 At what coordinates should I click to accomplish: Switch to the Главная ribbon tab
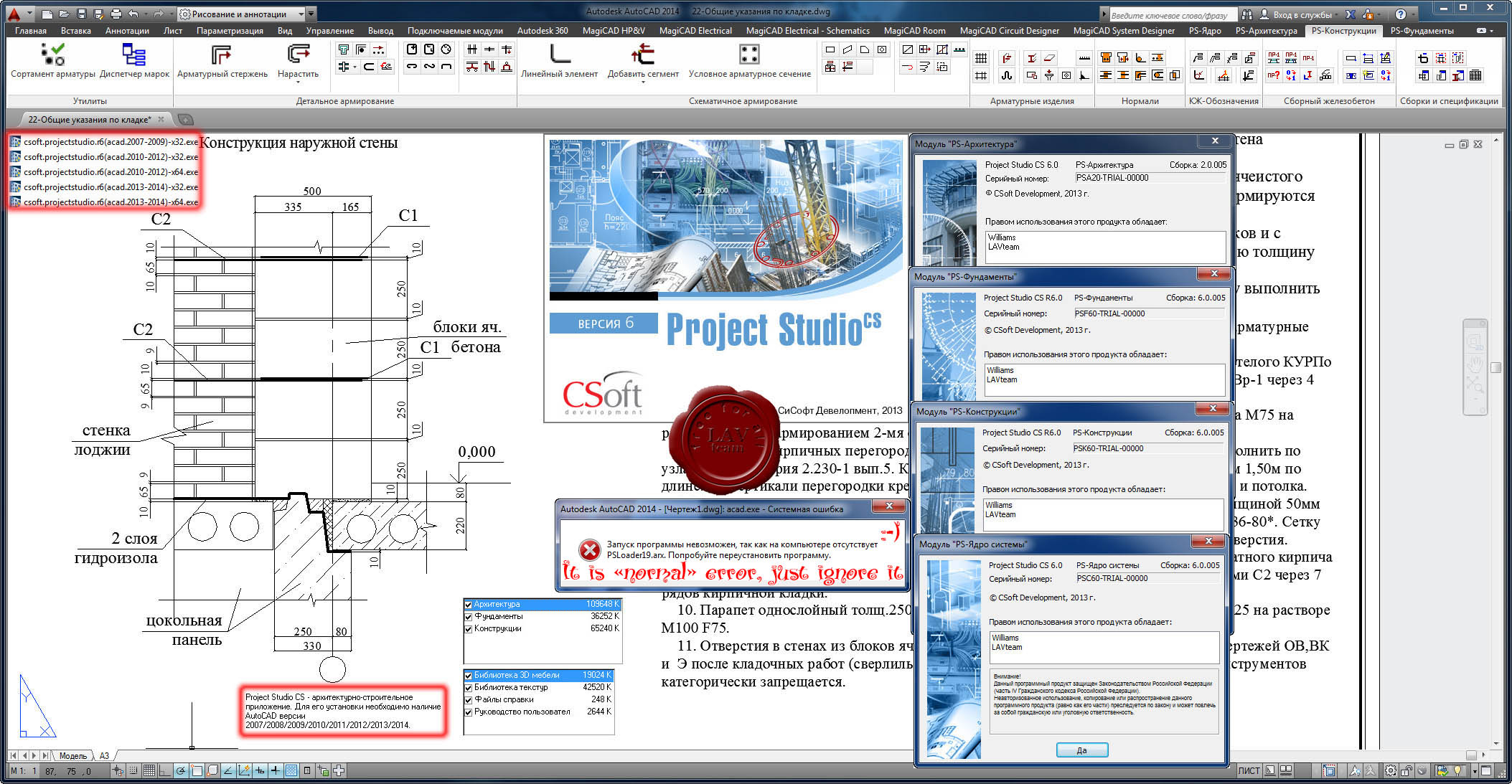pos(31,31)
